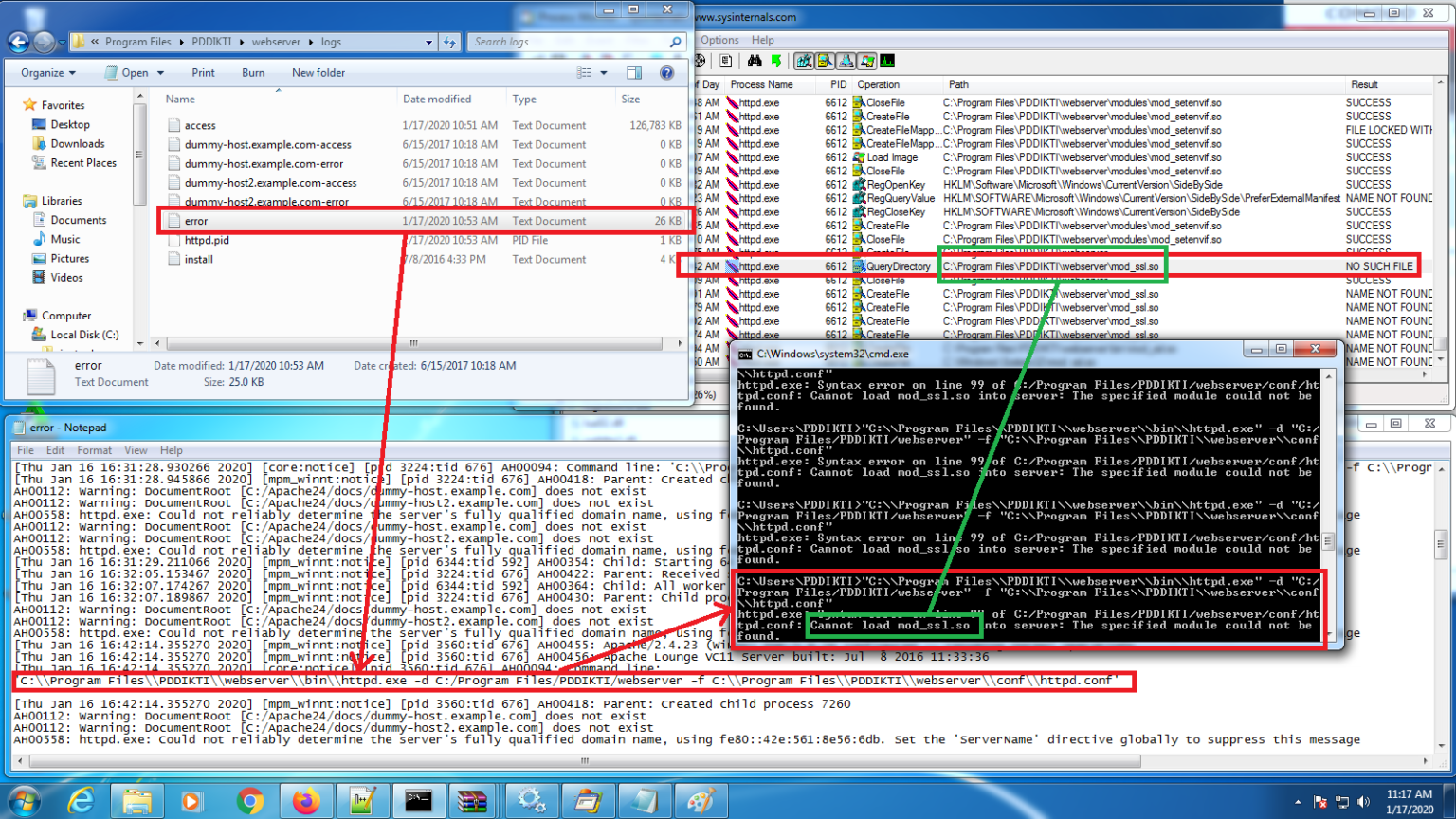Screen dimensions: 1456x819
Task: Click the Explorer help question mark icon
Action: tap(666, 73)
